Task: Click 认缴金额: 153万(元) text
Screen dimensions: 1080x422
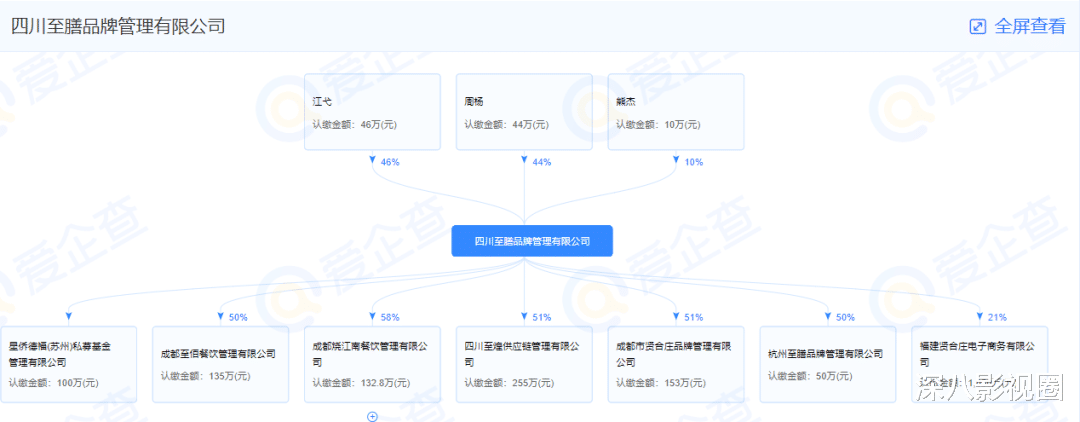Action: [661, 382]
